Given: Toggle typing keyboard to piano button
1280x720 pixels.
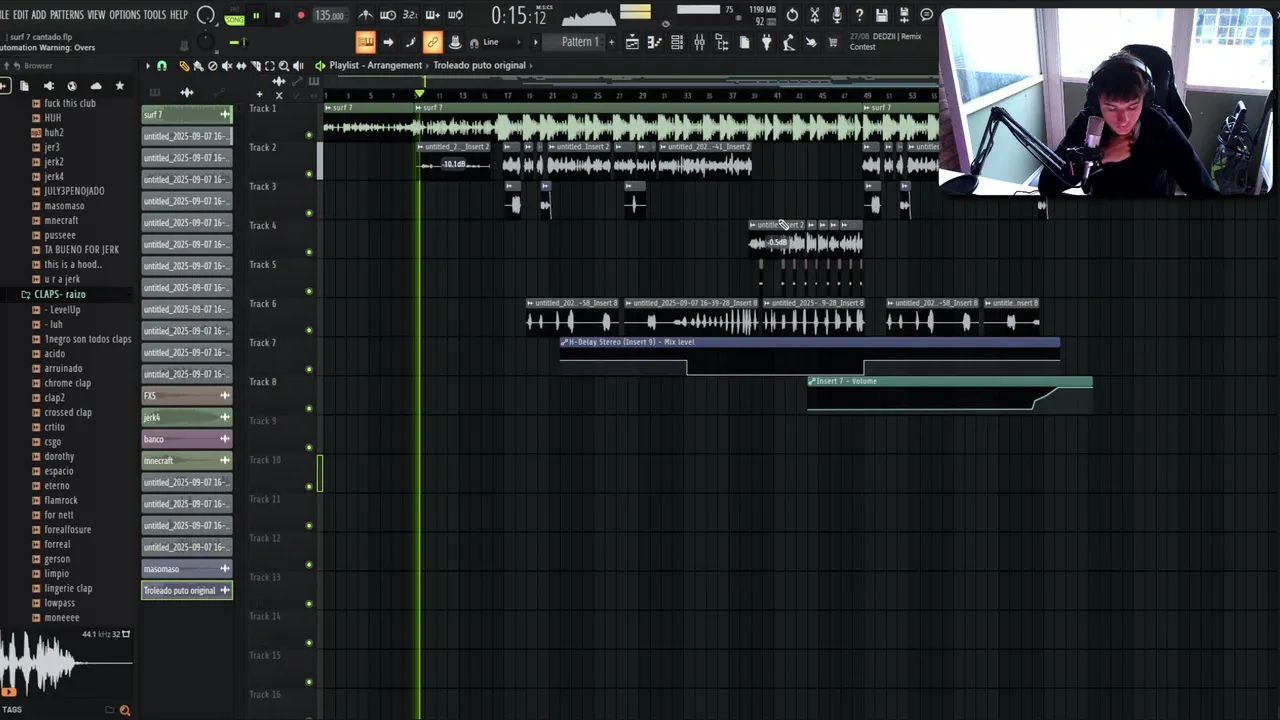Looking at the screenshot, I should point(365,42).
